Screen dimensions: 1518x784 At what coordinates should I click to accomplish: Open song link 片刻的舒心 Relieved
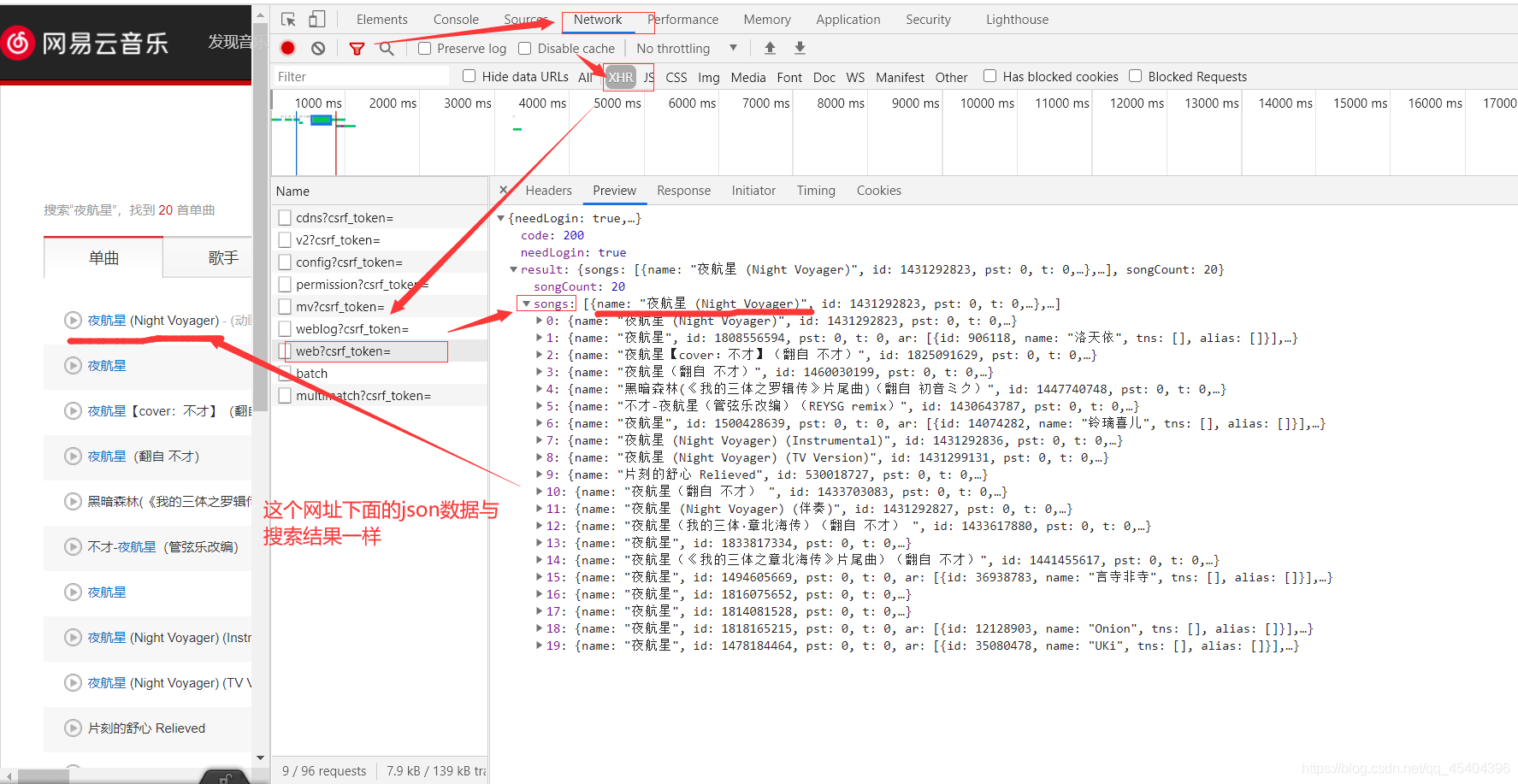[x=146, y=728]
